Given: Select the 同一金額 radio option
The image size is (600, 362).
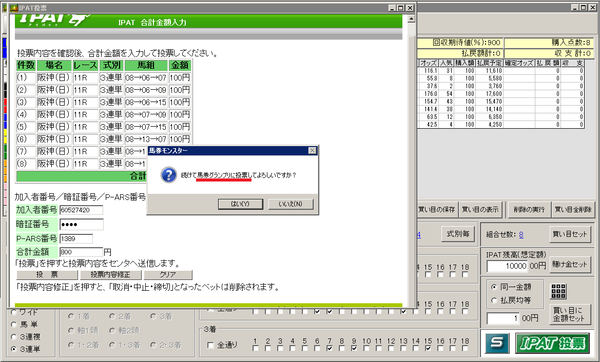Looking at the screenshot, I should tap(494, 287).
